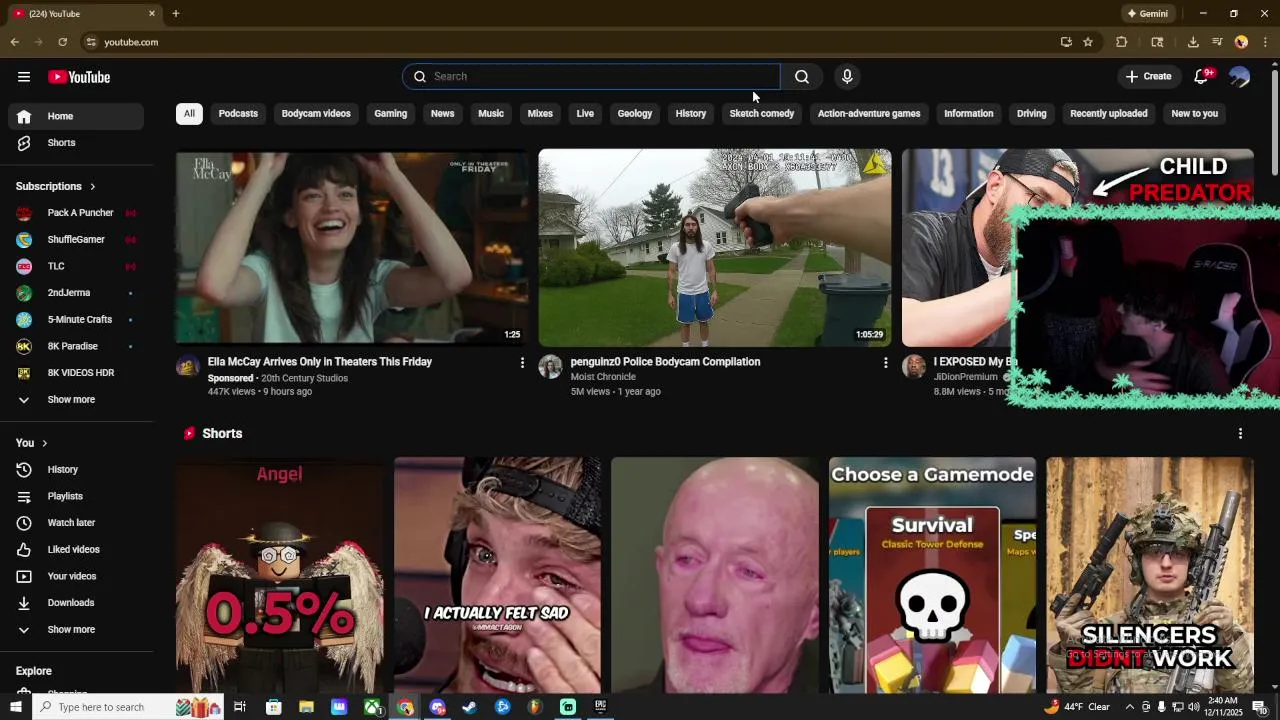
Task: Select the Live filter chip
Action: pos(585,114)
